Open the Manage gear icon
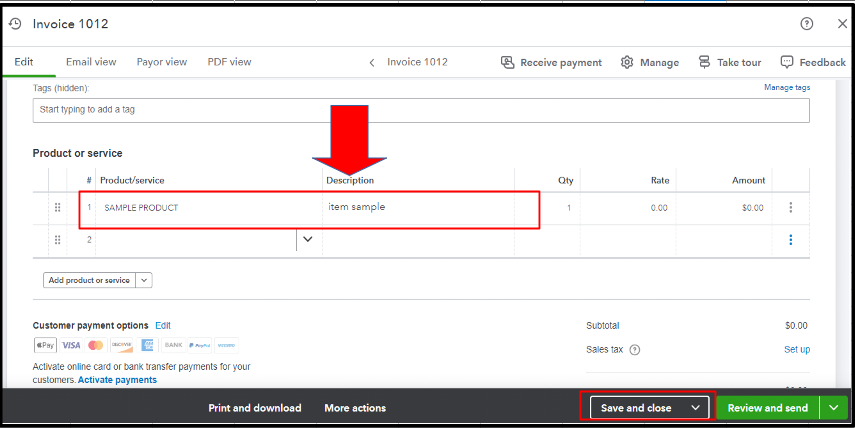The width and height of the screenshot is (855, 428). (x=627, y=62)
